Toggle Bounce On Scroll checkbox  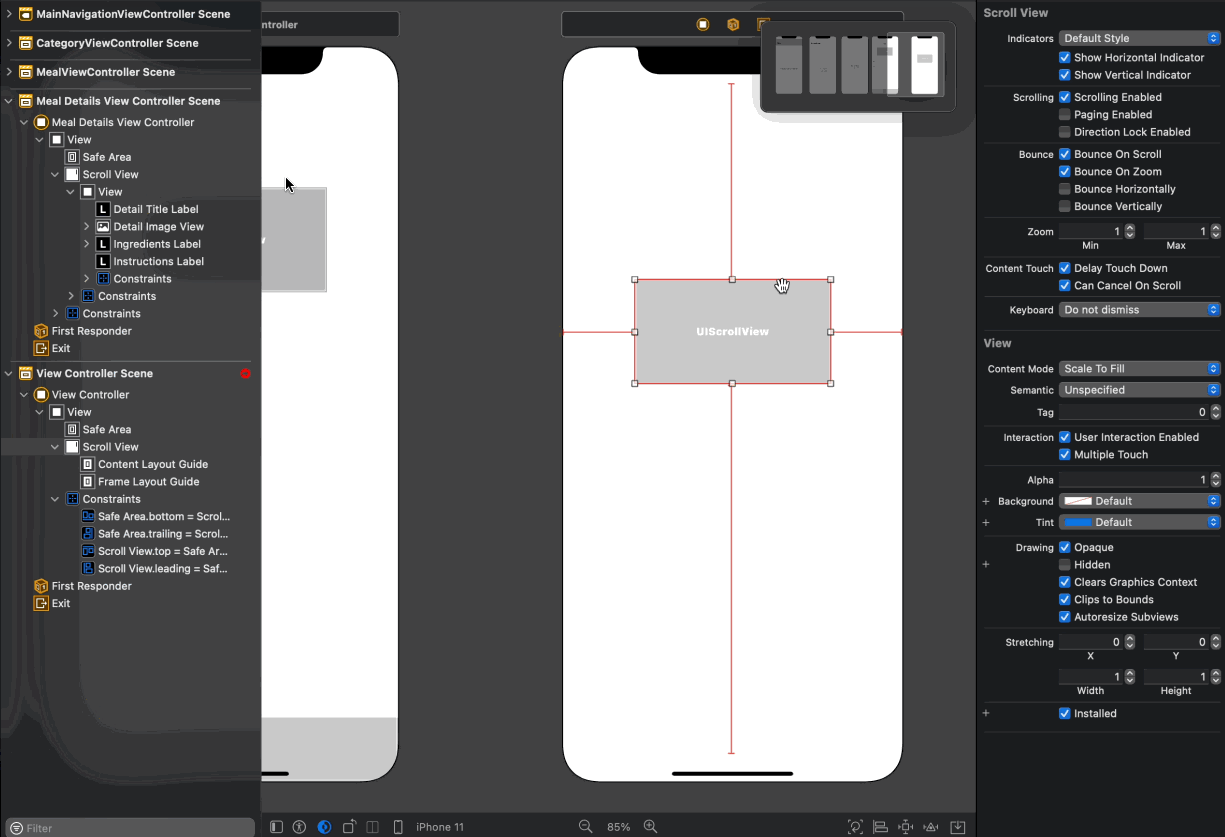coord(1064,154)
